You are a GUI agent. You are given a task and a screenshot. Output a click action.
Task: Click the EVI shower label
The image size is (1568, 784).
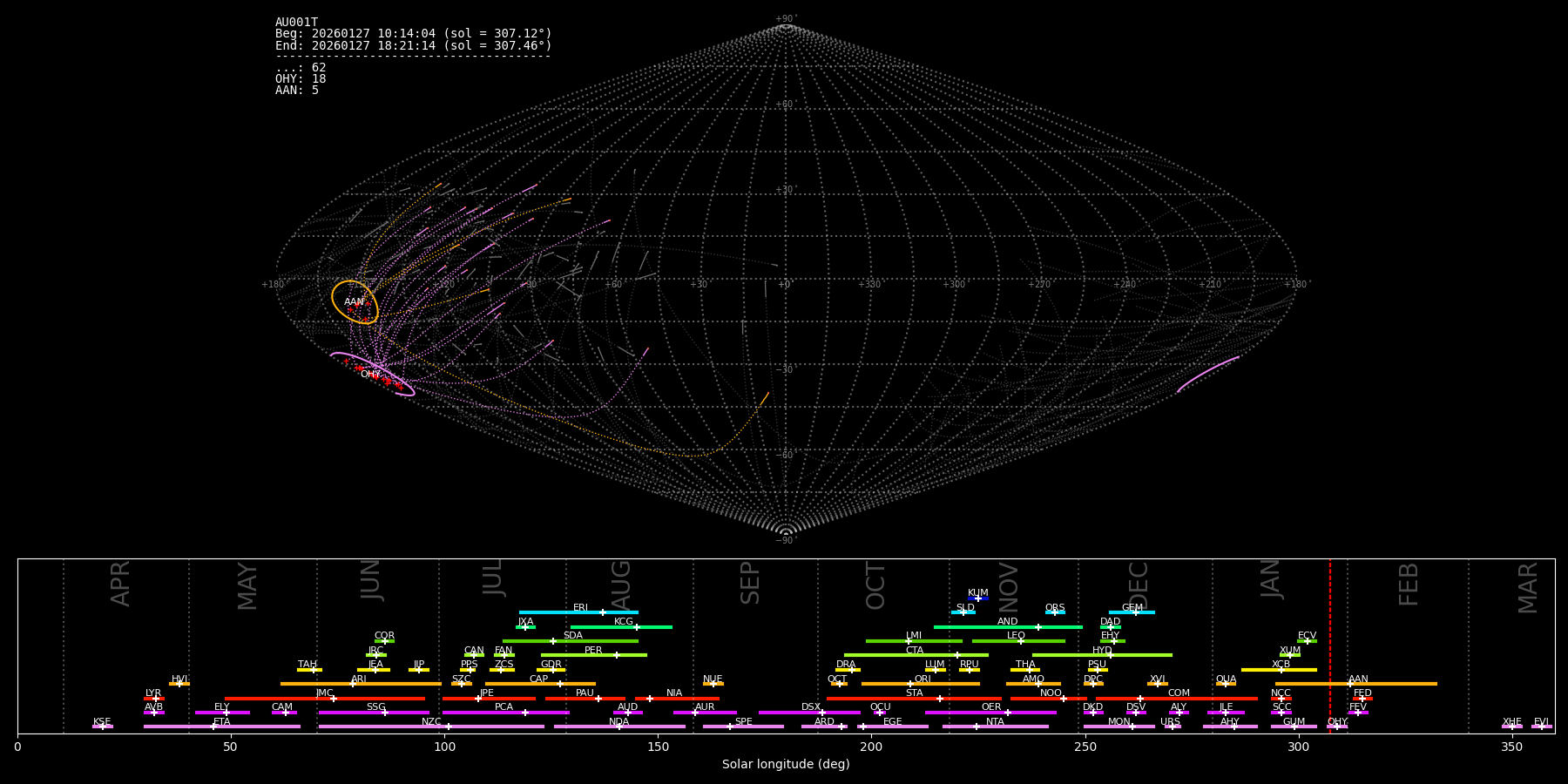[x=1541, y=722]
